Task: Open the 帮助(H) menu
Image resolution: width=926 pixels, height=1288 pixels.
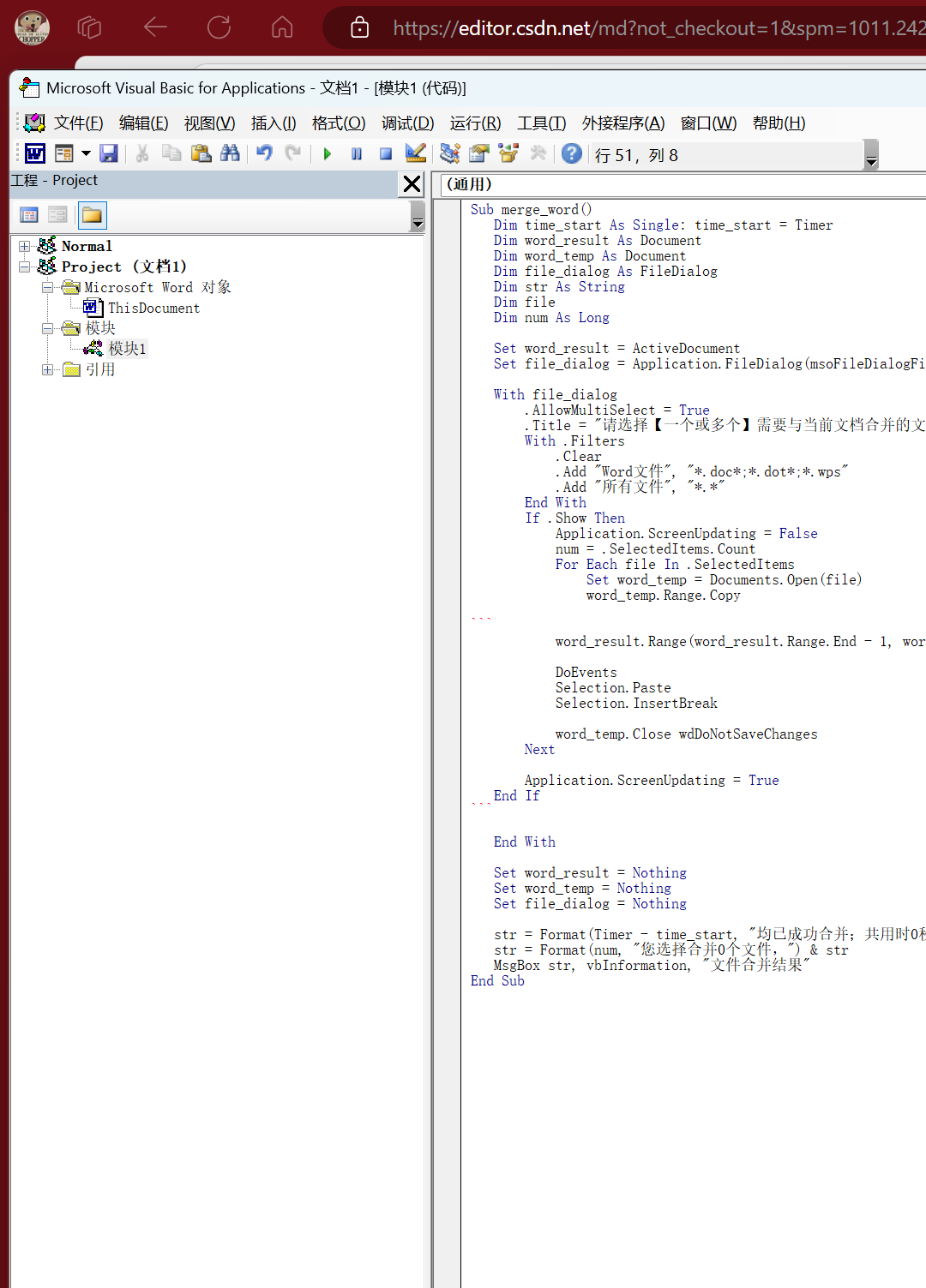Action: pyautogui.click(x=779, y=123)
